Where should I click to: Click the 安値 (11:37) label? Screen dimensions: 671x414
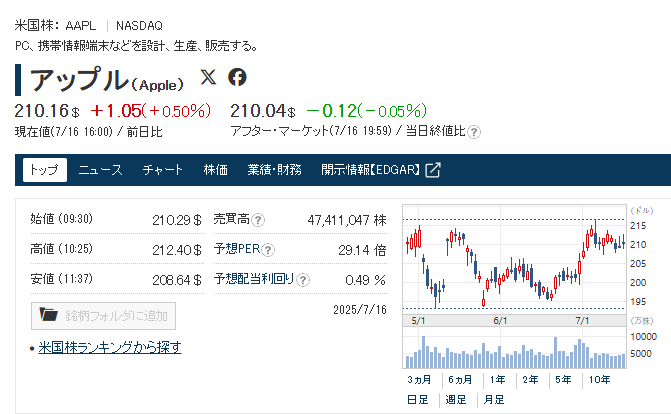(62, 279)
